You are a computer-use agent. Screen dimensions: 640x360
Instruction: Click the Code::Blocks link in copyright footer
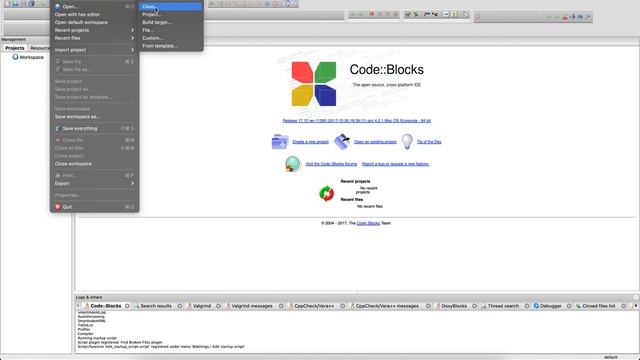click(368, 223)
